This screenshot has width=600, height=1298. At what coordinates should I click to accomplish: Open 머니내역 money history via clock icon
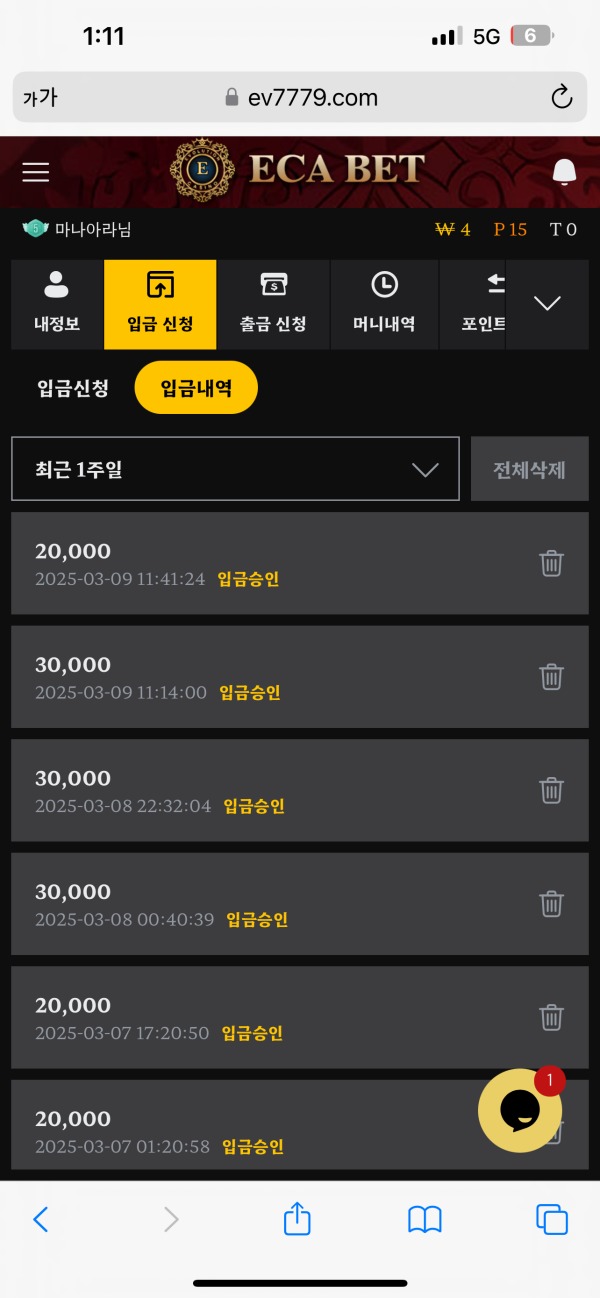(x=384, y=304)
